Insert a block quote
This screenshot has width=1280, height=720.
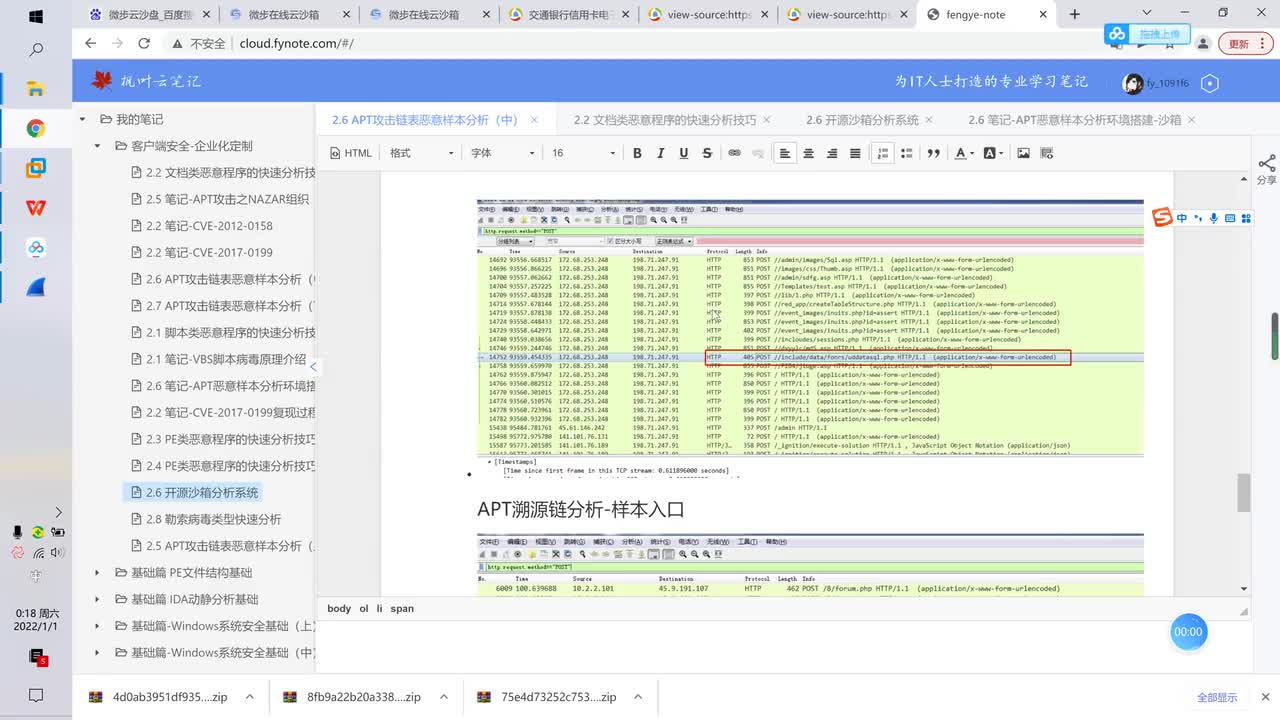933,153
